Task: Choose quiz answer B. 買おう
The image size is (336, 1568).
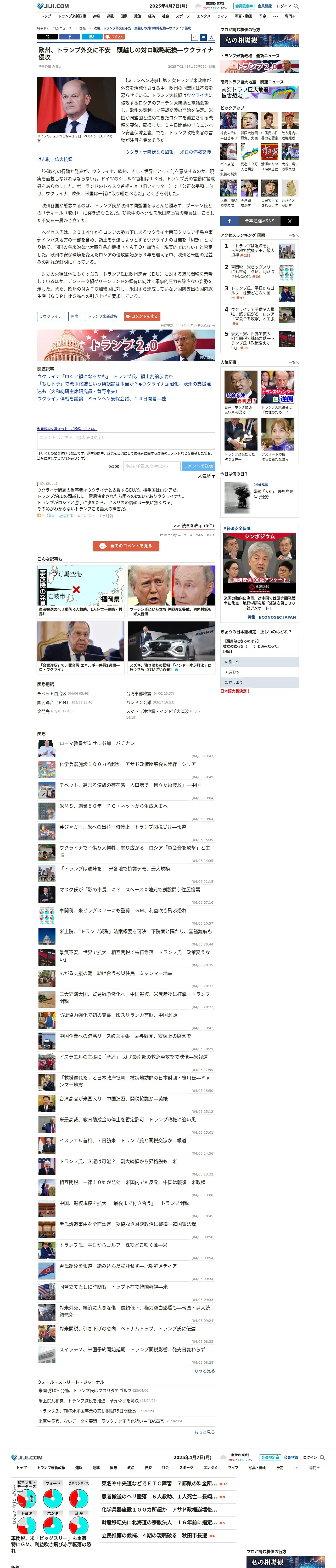Action: click(260, 672)
